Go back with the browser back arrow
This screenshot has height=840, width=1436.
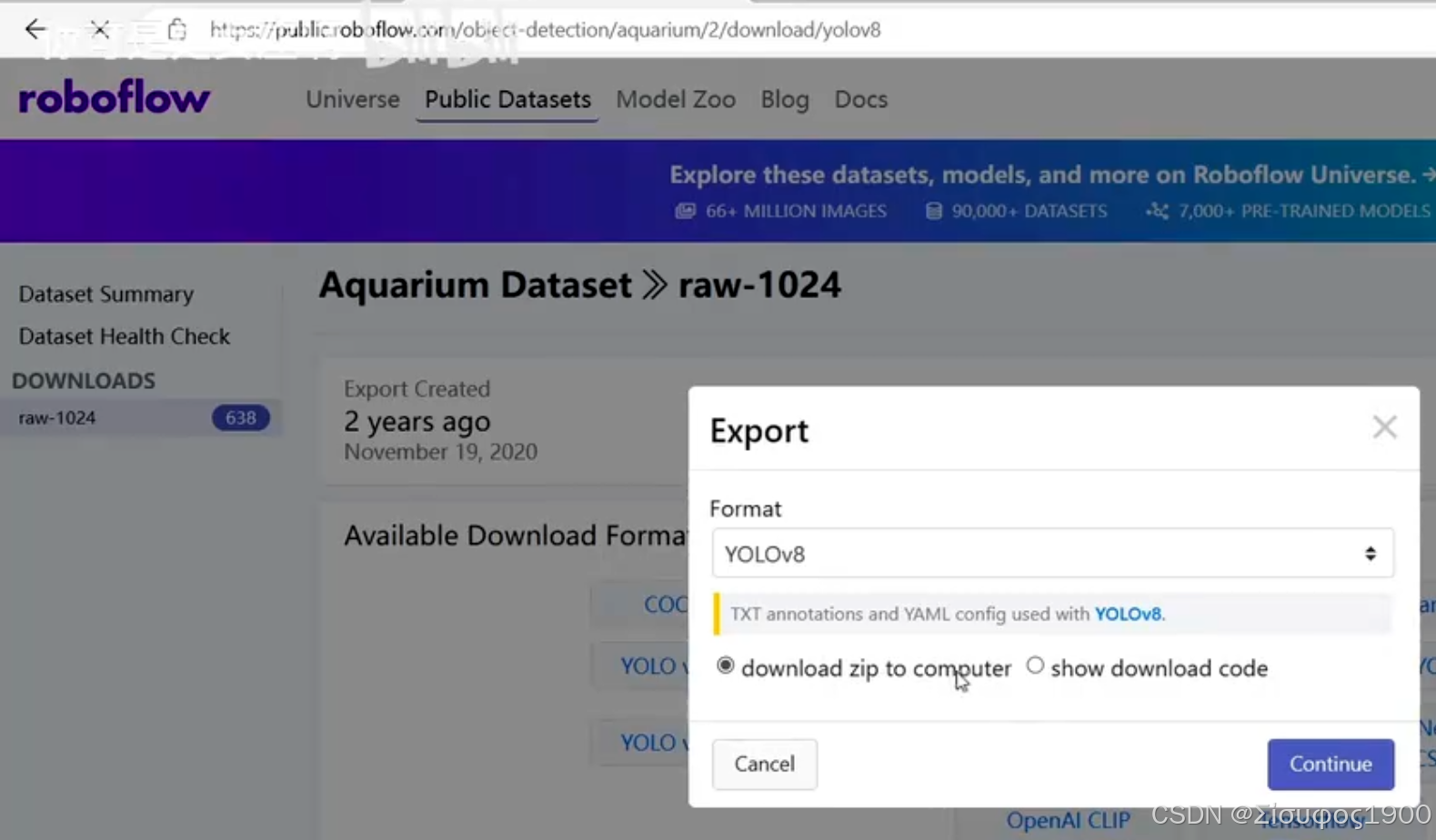(x=35, y=29)
